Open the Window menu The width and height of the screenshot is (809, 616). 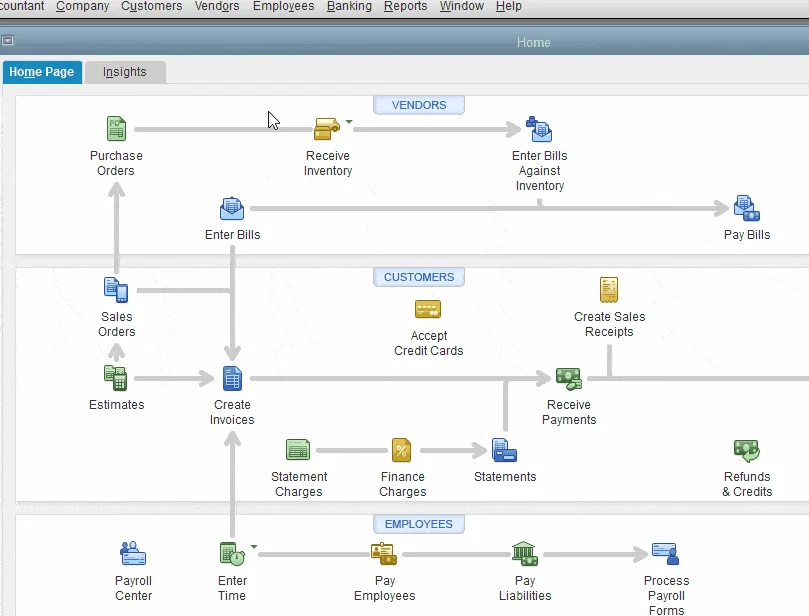pos(462,6)
